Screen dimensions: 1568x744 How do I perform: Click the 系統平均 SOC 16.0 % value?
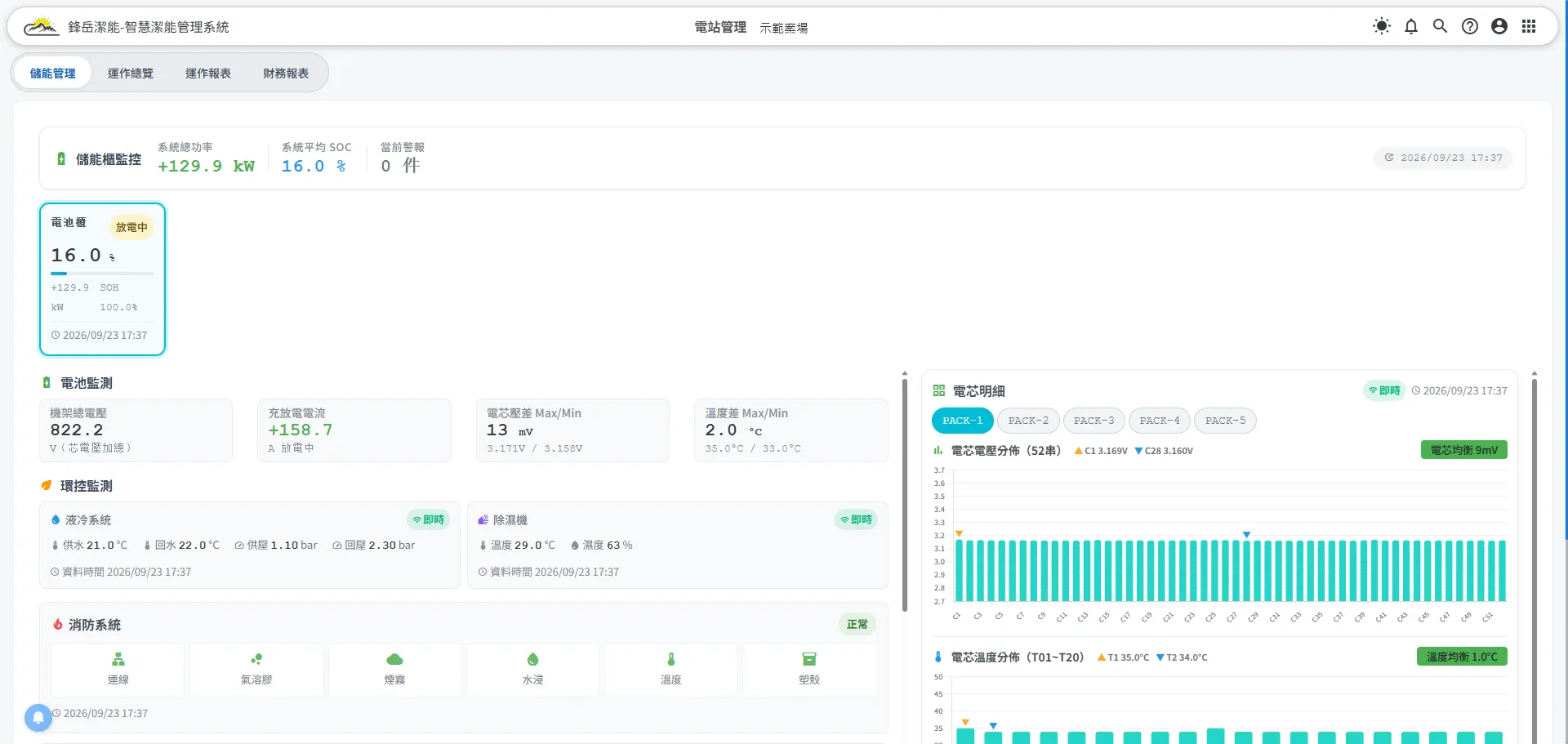(x=314, y=166)
